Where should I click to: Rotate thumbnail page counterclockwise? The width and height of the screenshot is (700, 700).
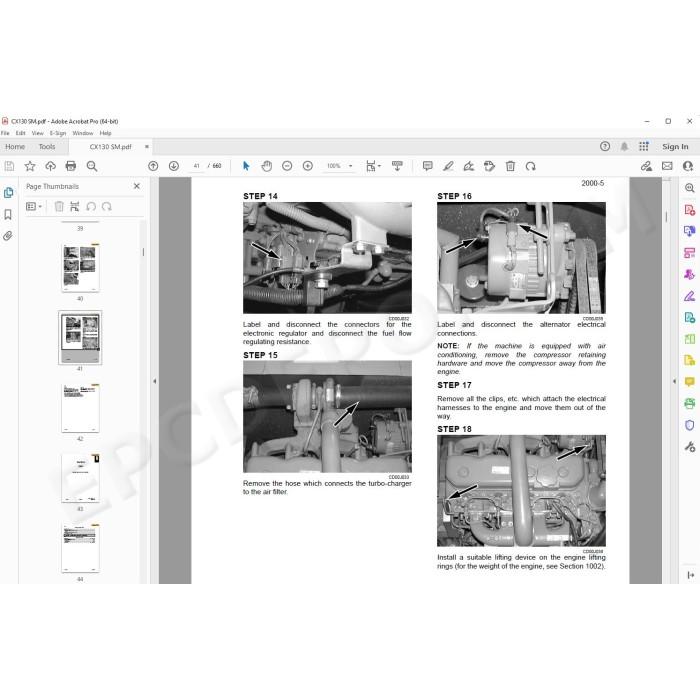[x=91, y=206]
